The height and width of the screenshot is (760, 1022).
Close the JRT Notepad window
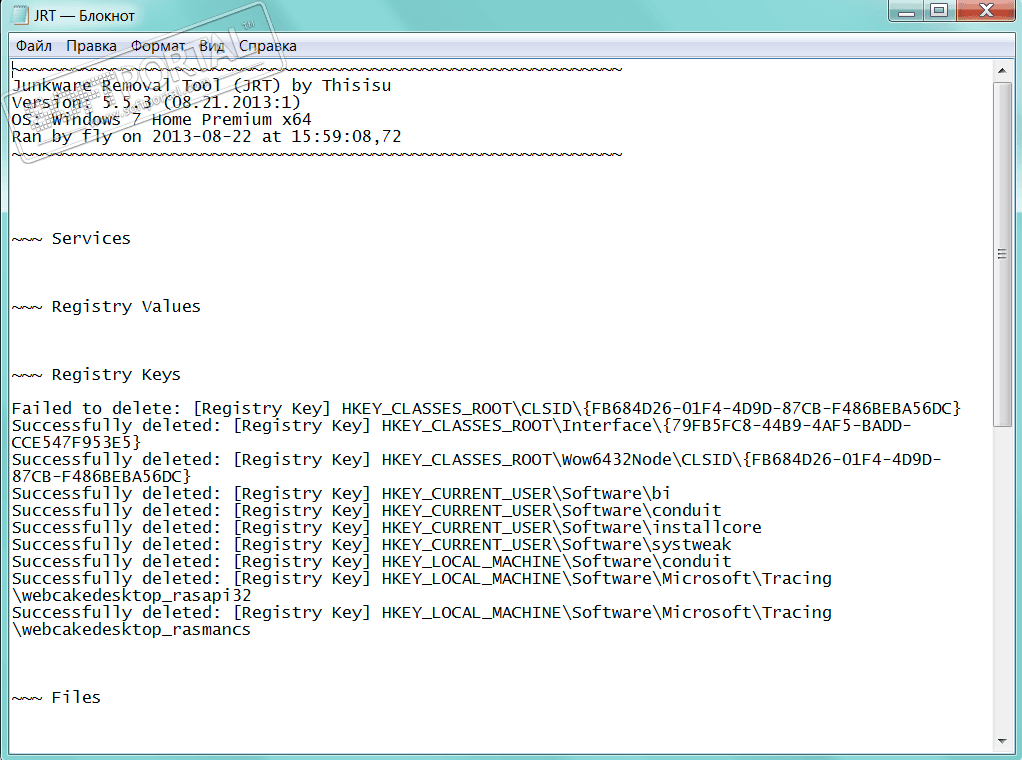point(987,11)
